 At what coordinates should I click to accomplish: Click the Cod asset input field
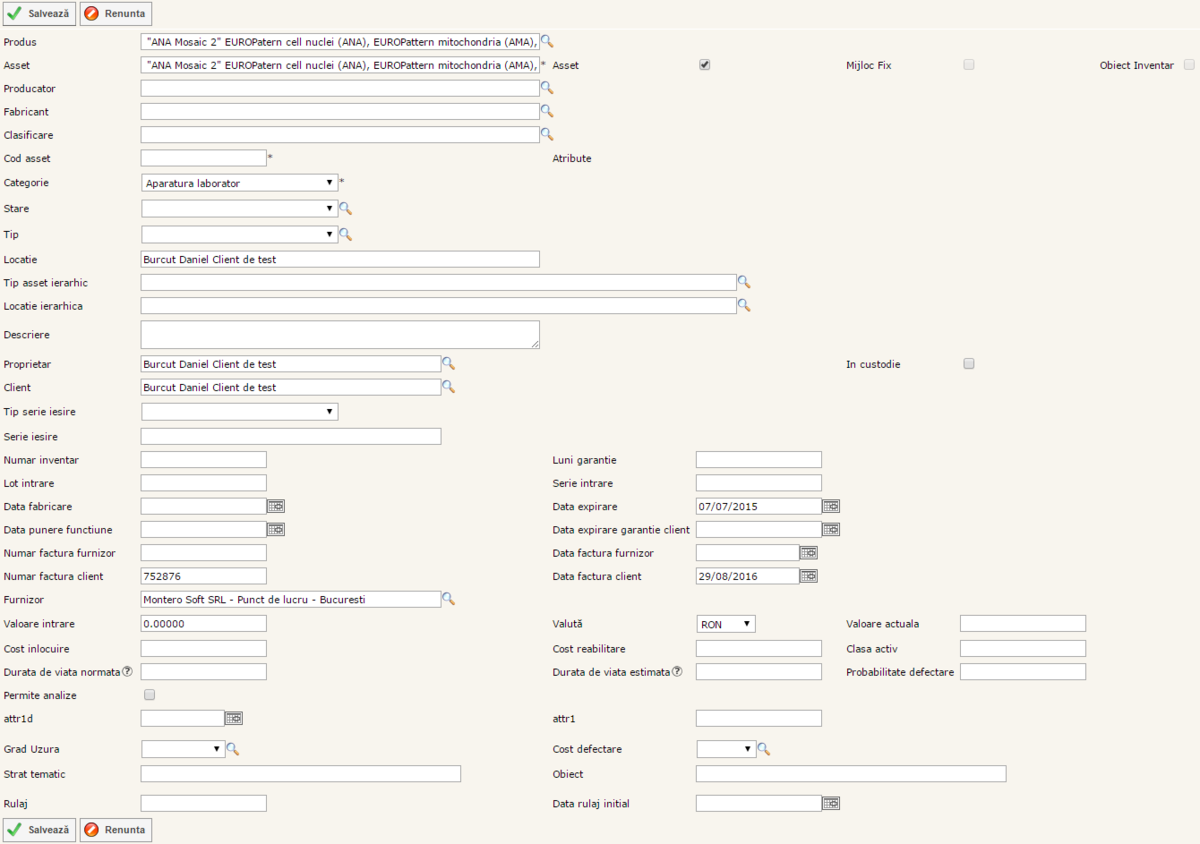pyautogui.click(x=204, y=158)
